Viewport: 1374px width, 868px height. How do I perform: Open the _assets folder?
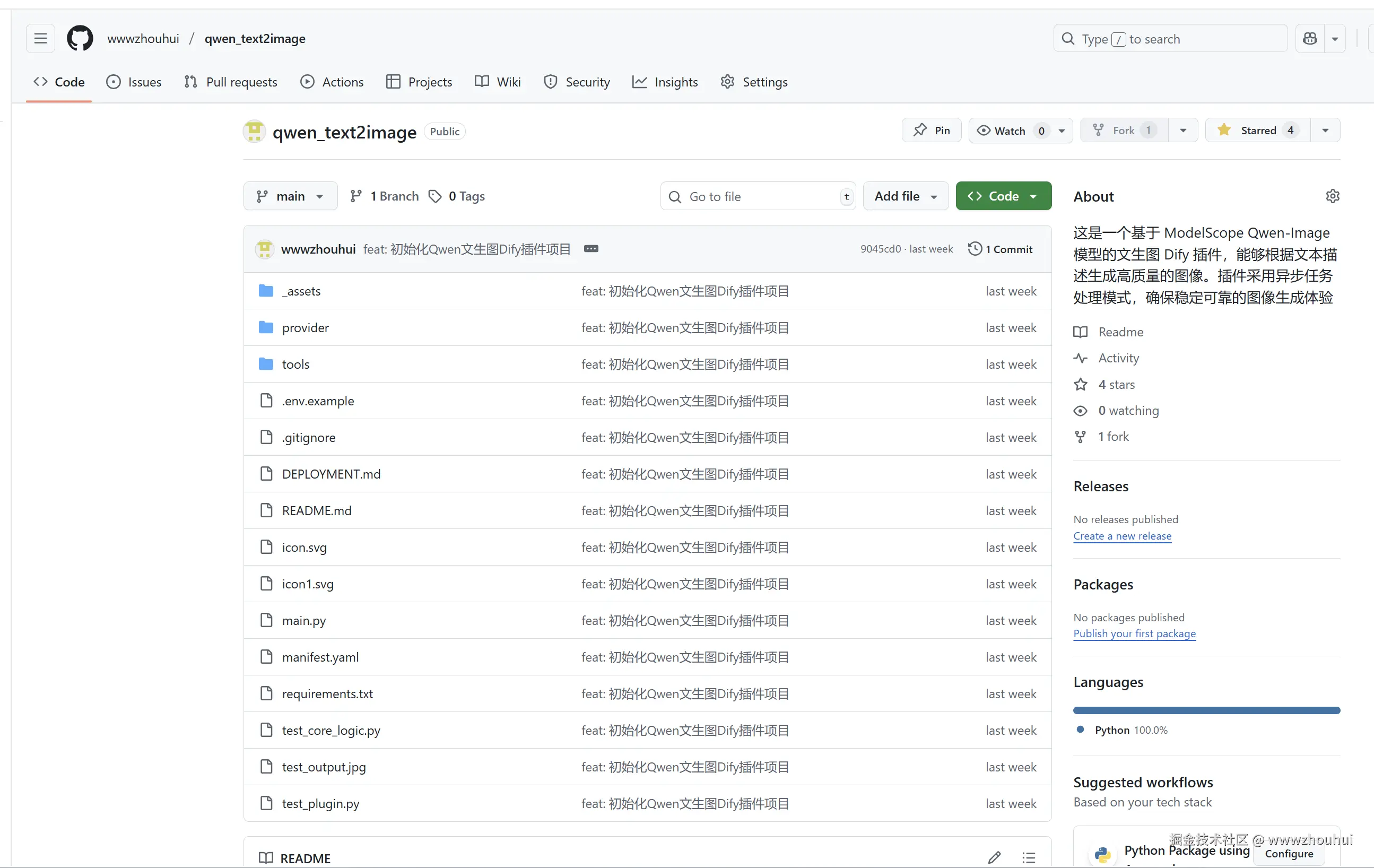pyautogui.click(x=301, y=291)
